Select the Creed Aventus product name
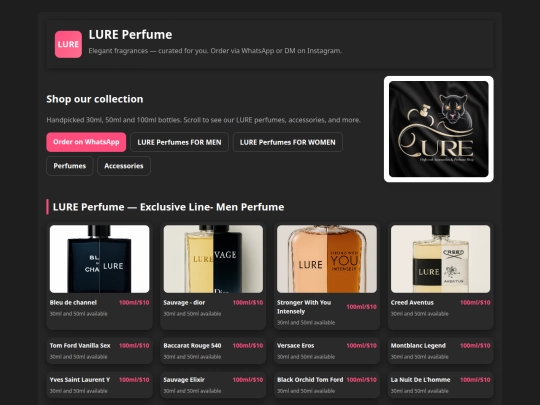 click(412, 302)
